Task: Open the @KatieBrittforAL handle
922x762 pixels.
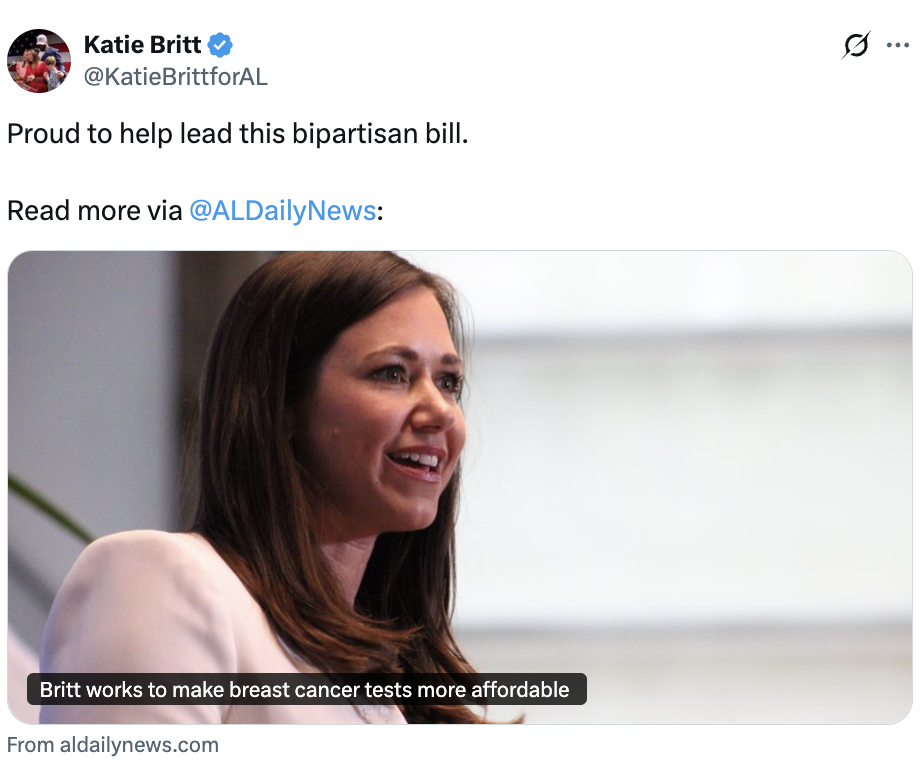Action: pyautogui.click(x=176, y=76)
